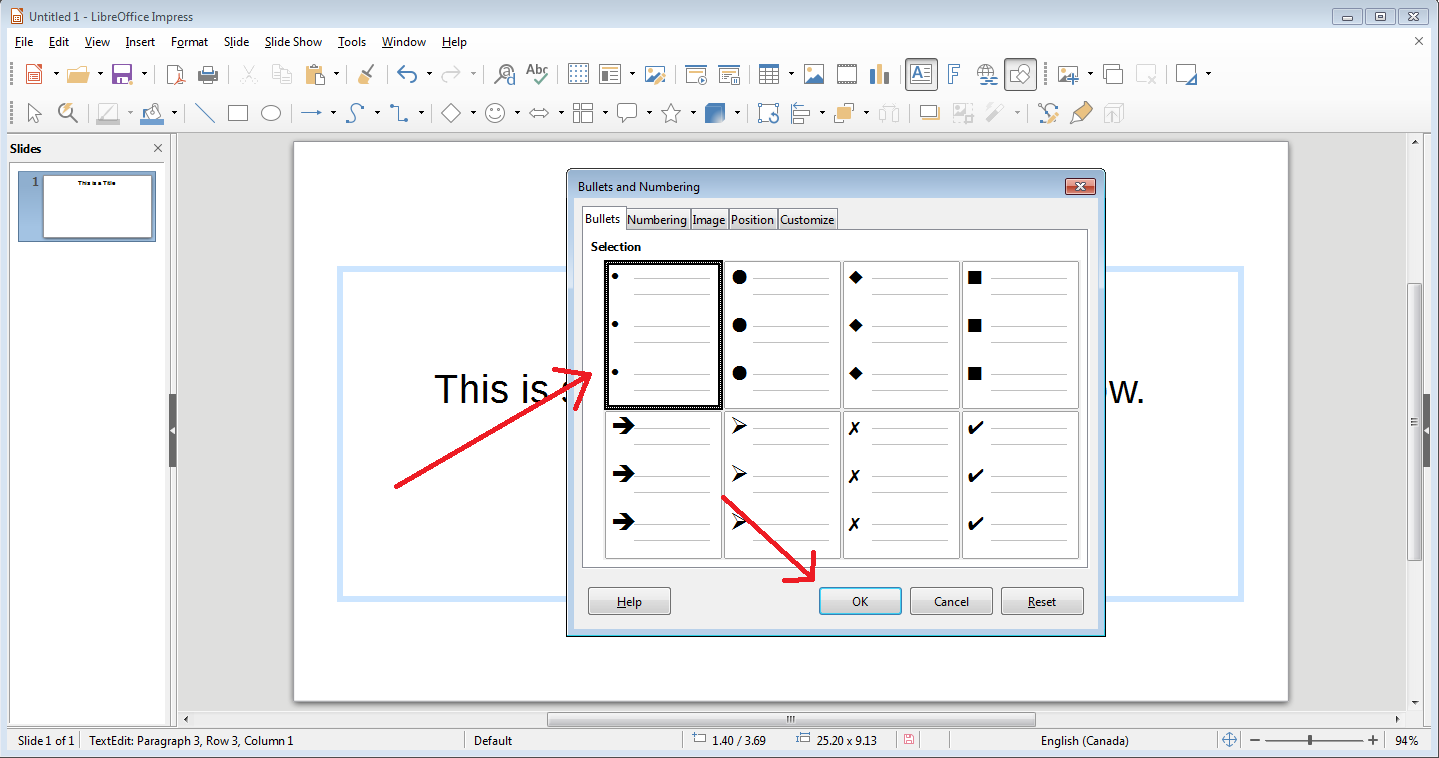
Task: Click the Insert Chart icon
Action: [880, 74]
